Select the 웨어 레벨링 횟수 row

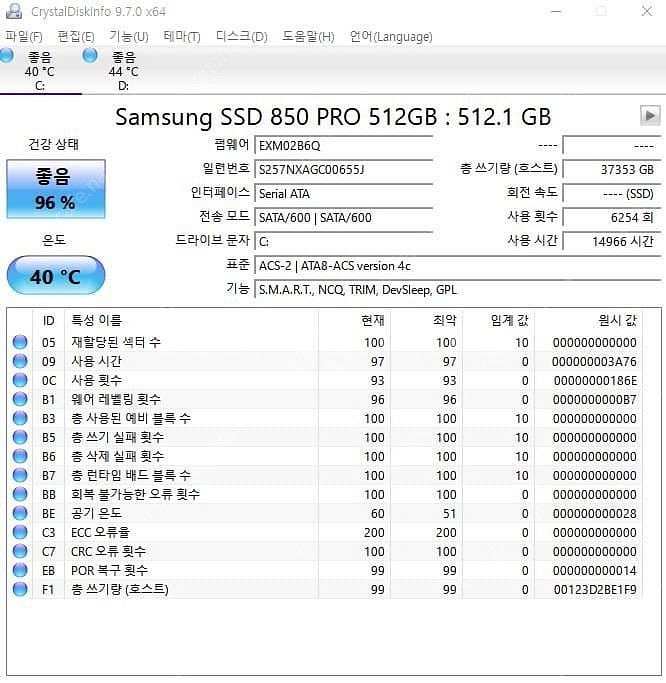325,399
